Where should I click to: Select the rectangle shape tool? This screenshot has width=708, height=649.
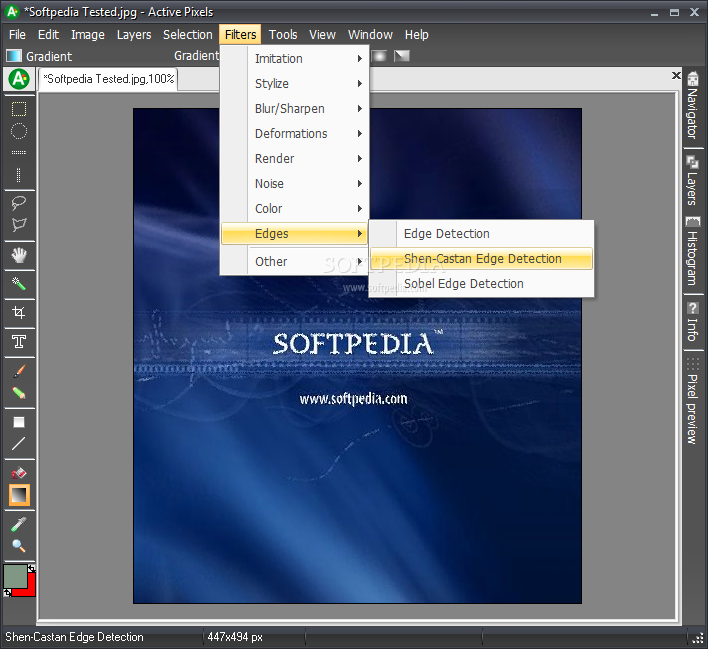point(19,422)
